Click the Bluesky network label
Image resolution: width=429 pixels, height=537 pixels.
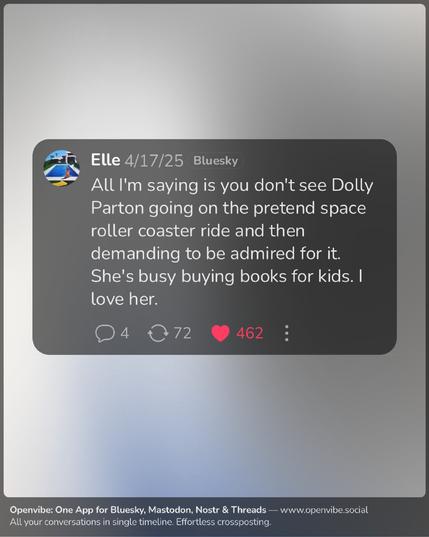215,161
